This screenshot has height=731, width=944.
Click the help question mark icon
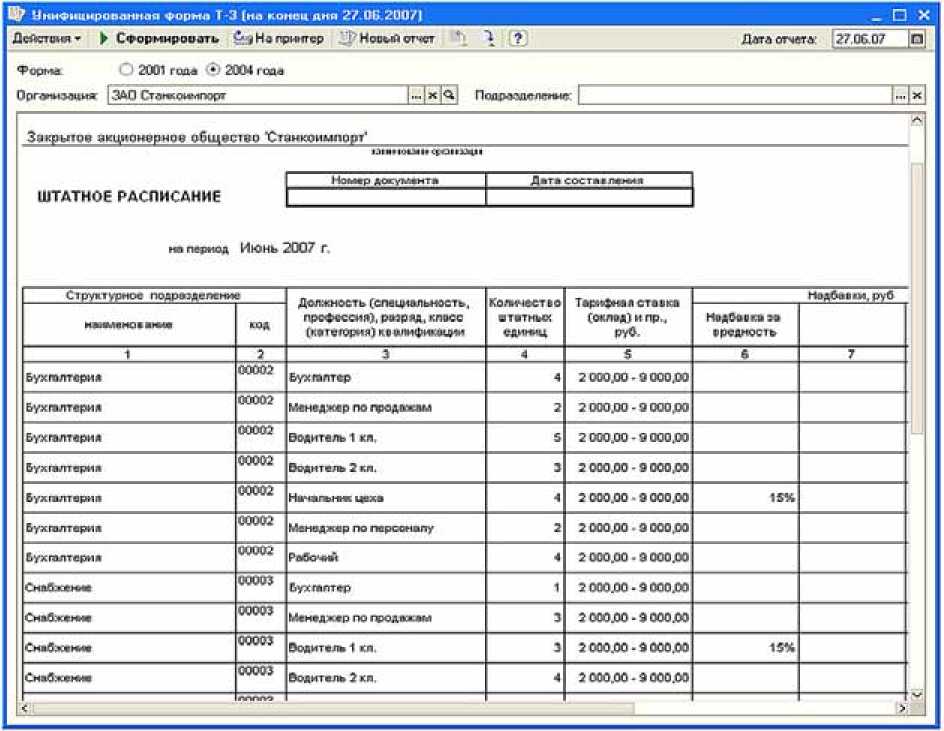pyautogui.click(x=518, y=39)
